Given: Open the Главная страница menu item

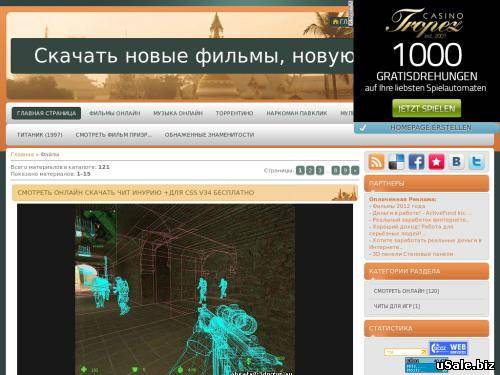Looking at the screenshot, I should (46, 113).
